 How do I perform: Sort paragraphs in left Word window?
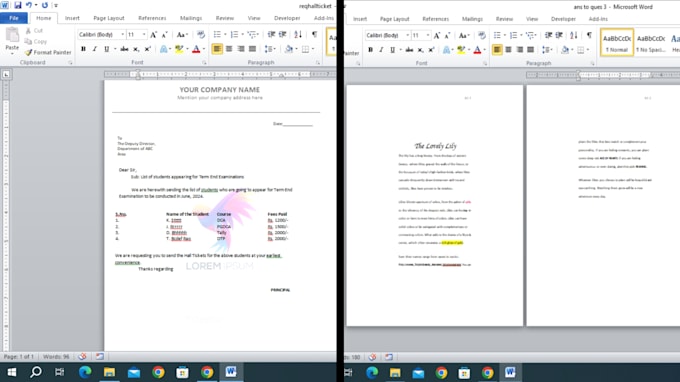(x=298, y=34)
